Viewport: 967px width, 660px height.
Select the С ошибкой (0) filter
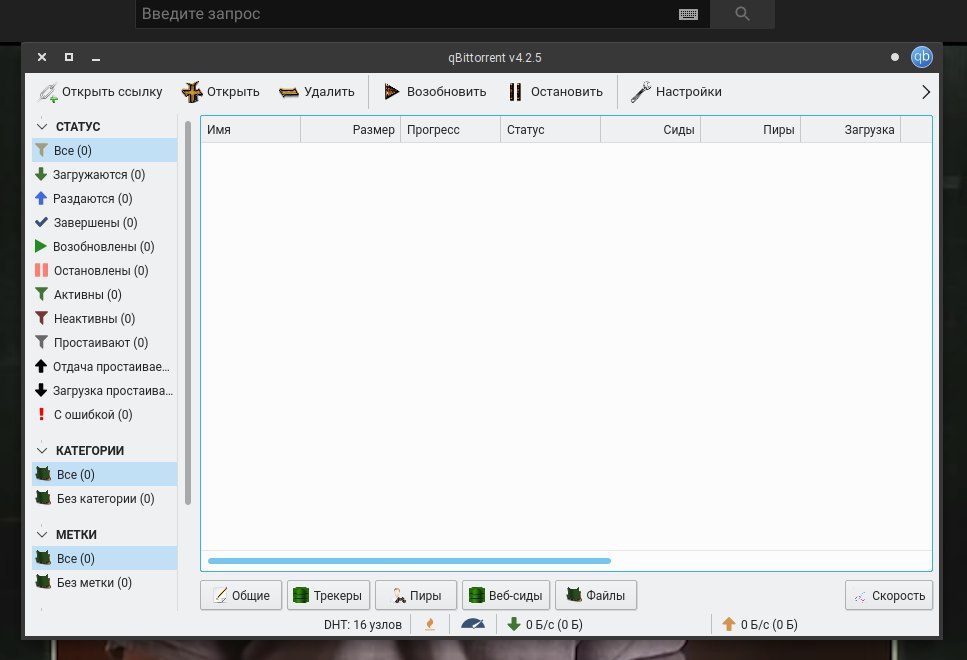click(x=104, y=415)
